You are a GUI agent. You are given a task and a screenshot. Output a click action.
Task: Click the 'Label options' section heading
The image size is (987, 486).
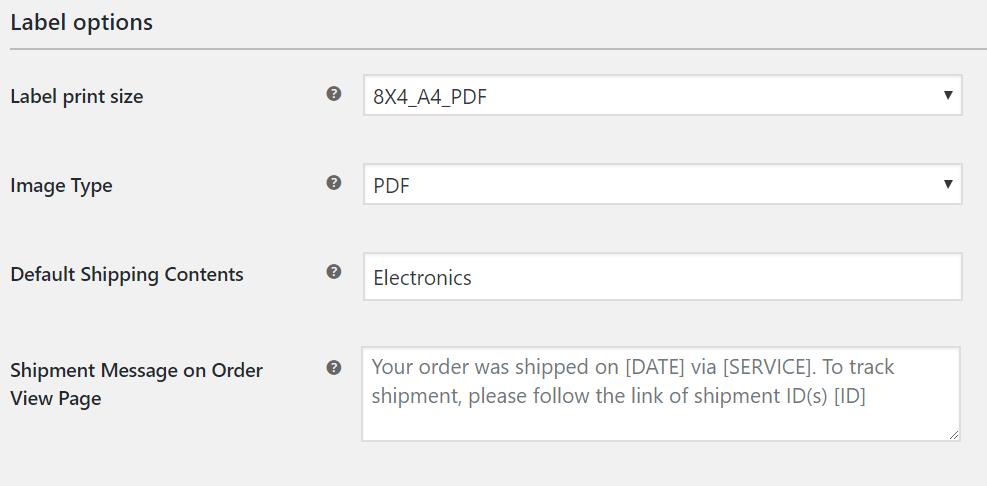(x=82, y=22)
